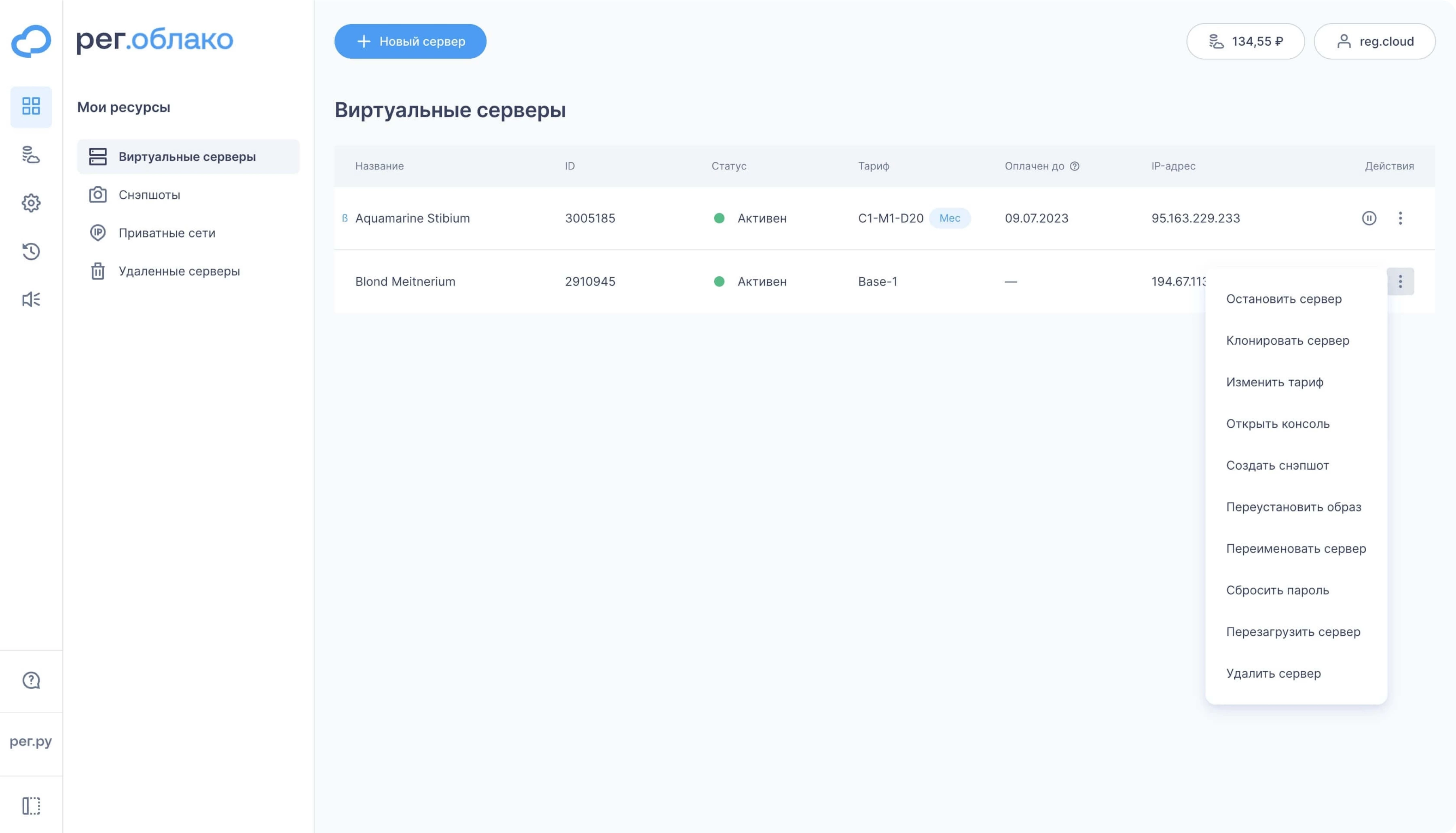
Task: Open the 134,55 ₽ balance button
Action: [1245, 41]
